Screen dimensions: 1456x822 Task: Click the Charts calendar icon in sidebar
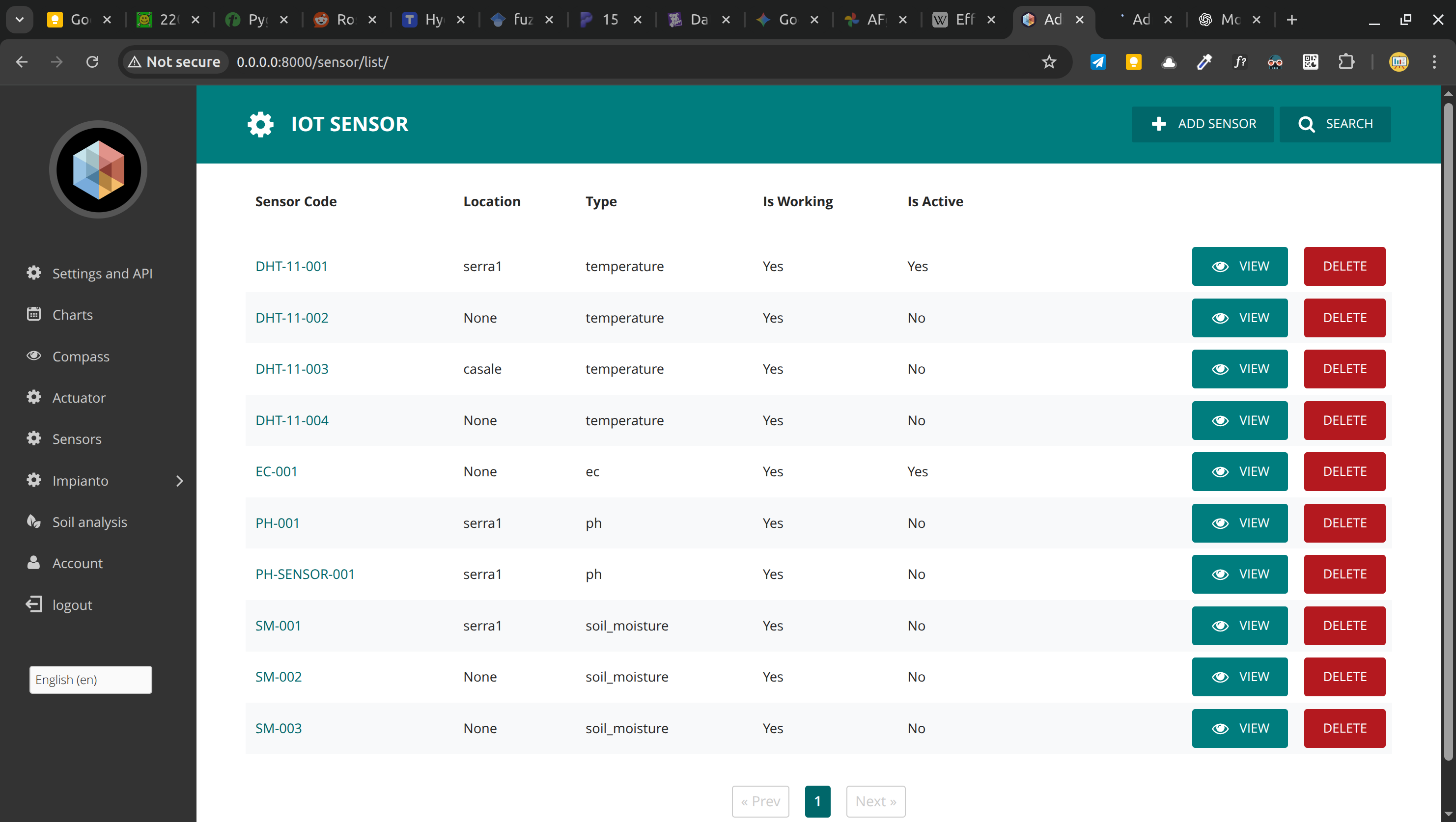(x=34, y=314)
